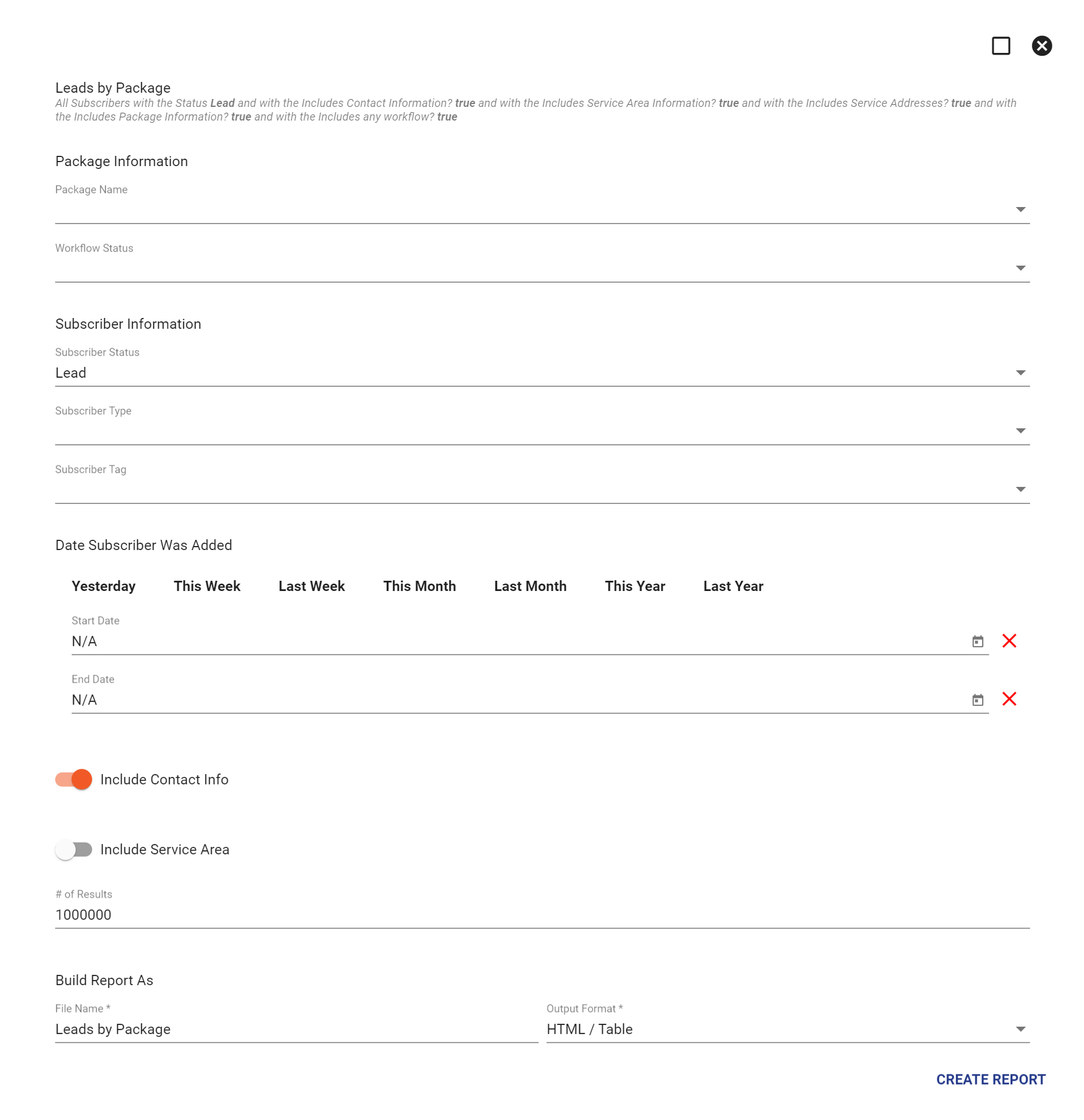Viewport: 1084px width, 1120px height.
Task: Expand the Package Name dropdown
Action: [x=541, y=209]
